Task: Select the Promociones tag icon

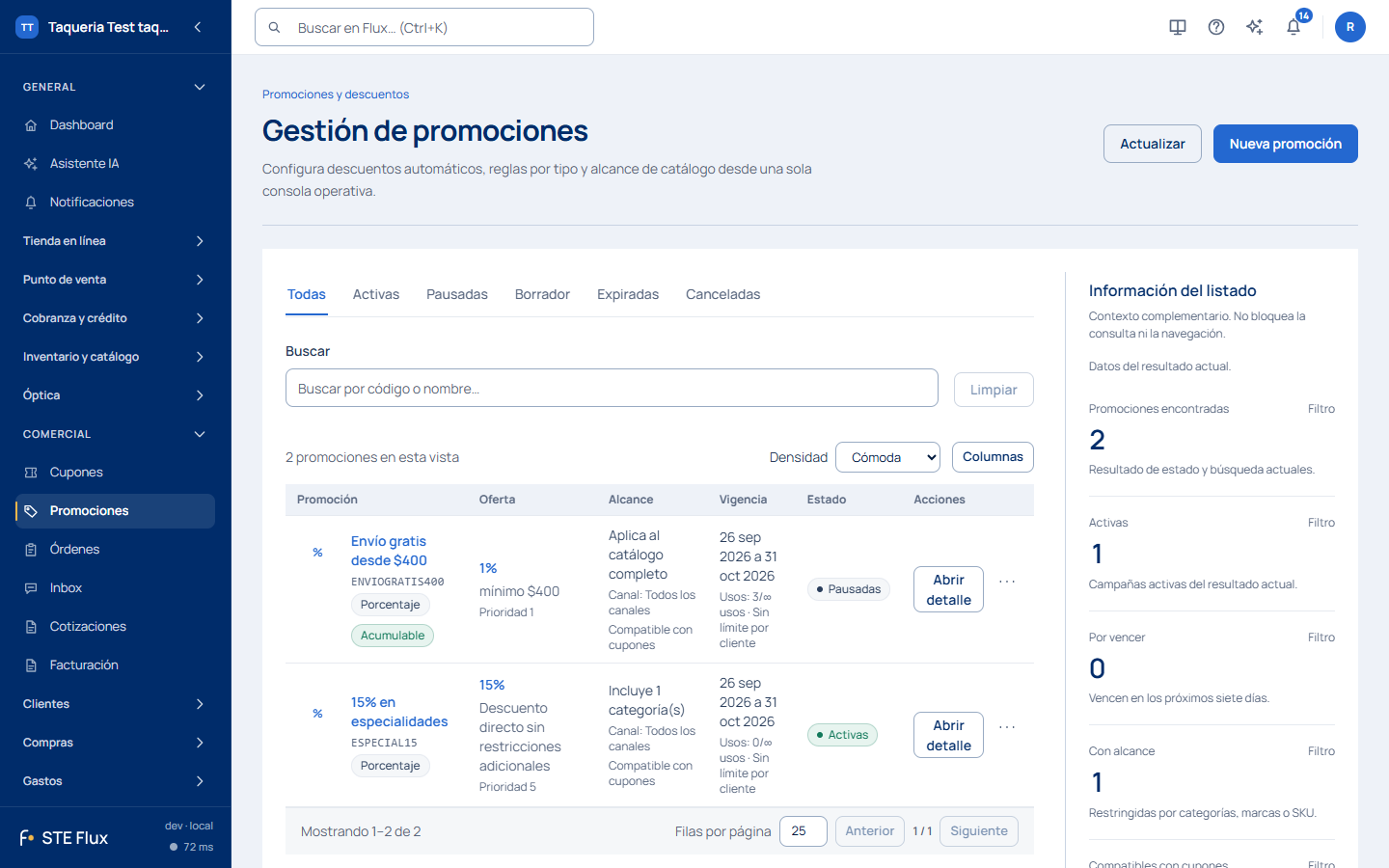Action: tap(31, 511)
